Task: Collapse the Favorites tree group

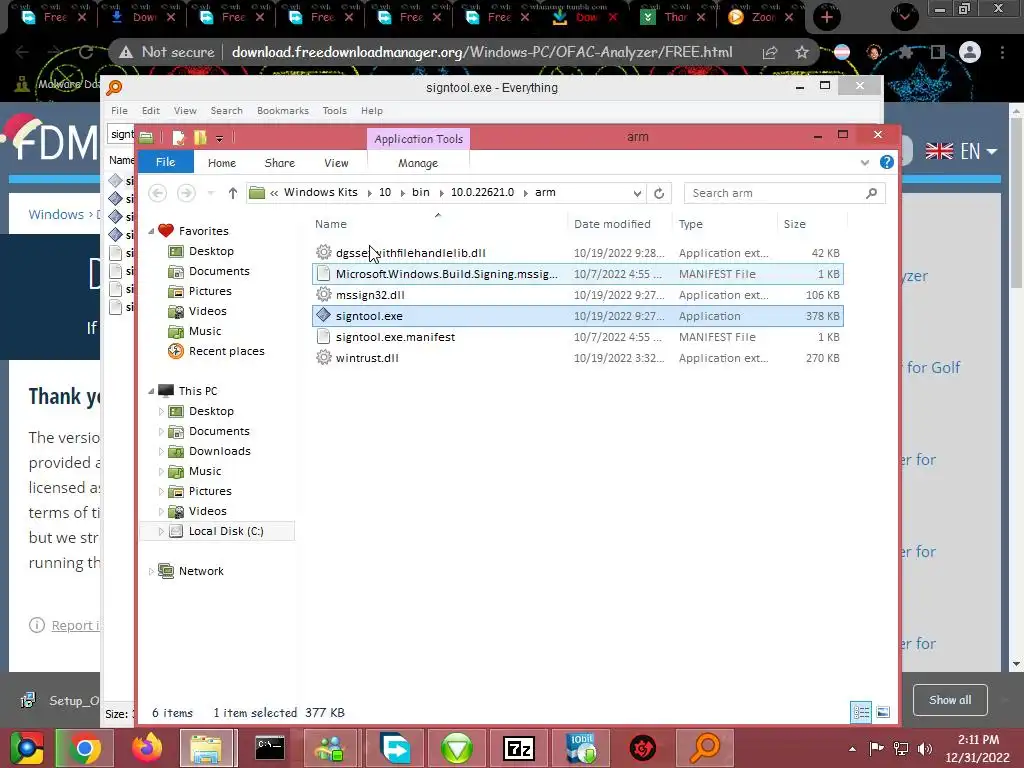Action: click(x=152, y=231)
